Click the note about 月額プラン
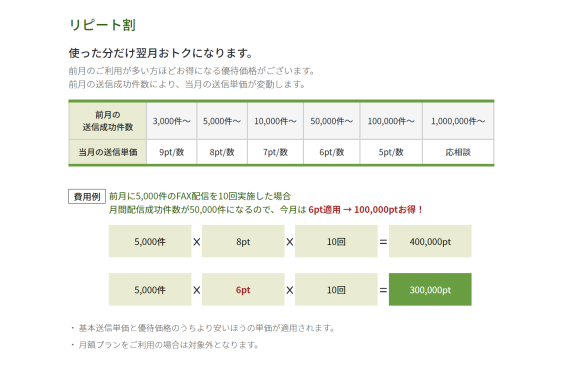 [168, 345]
